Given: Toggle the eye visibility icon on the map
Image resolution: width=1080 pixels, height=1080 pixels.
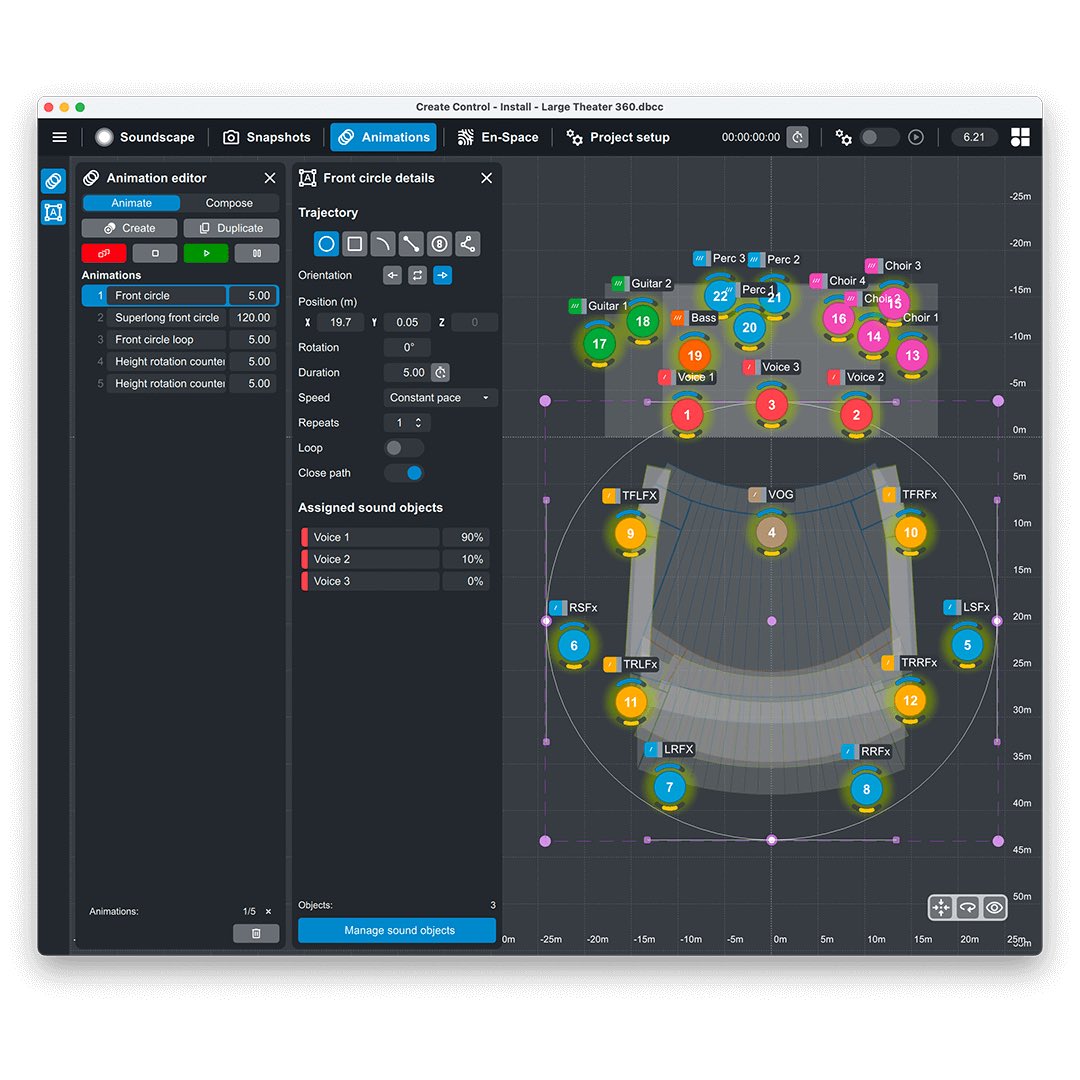Looking at the screenshot, I should [995, 908].
